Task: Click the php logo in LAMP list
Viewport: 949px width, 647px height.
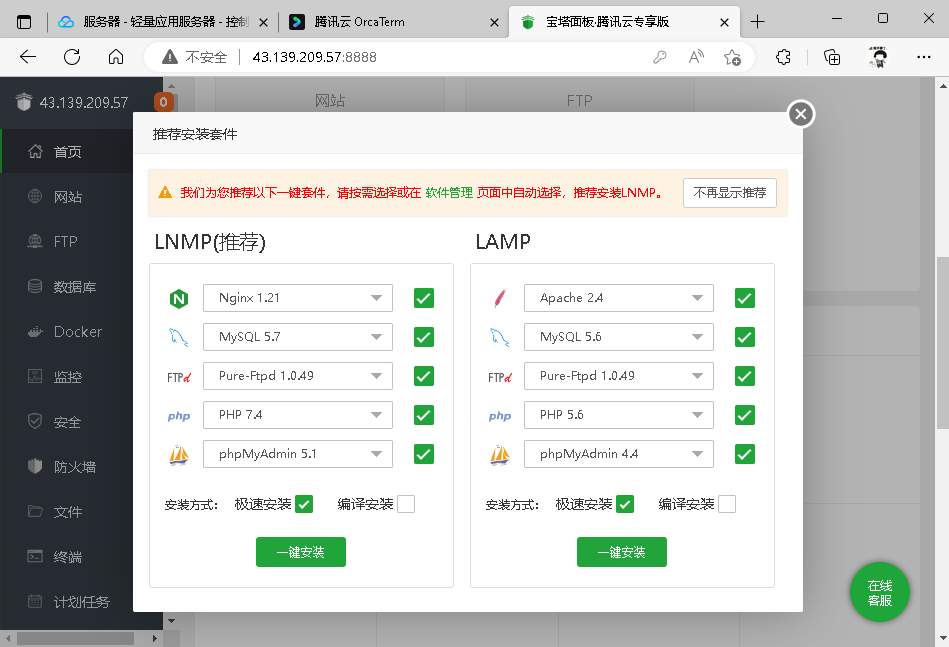Action: [499, 416]
